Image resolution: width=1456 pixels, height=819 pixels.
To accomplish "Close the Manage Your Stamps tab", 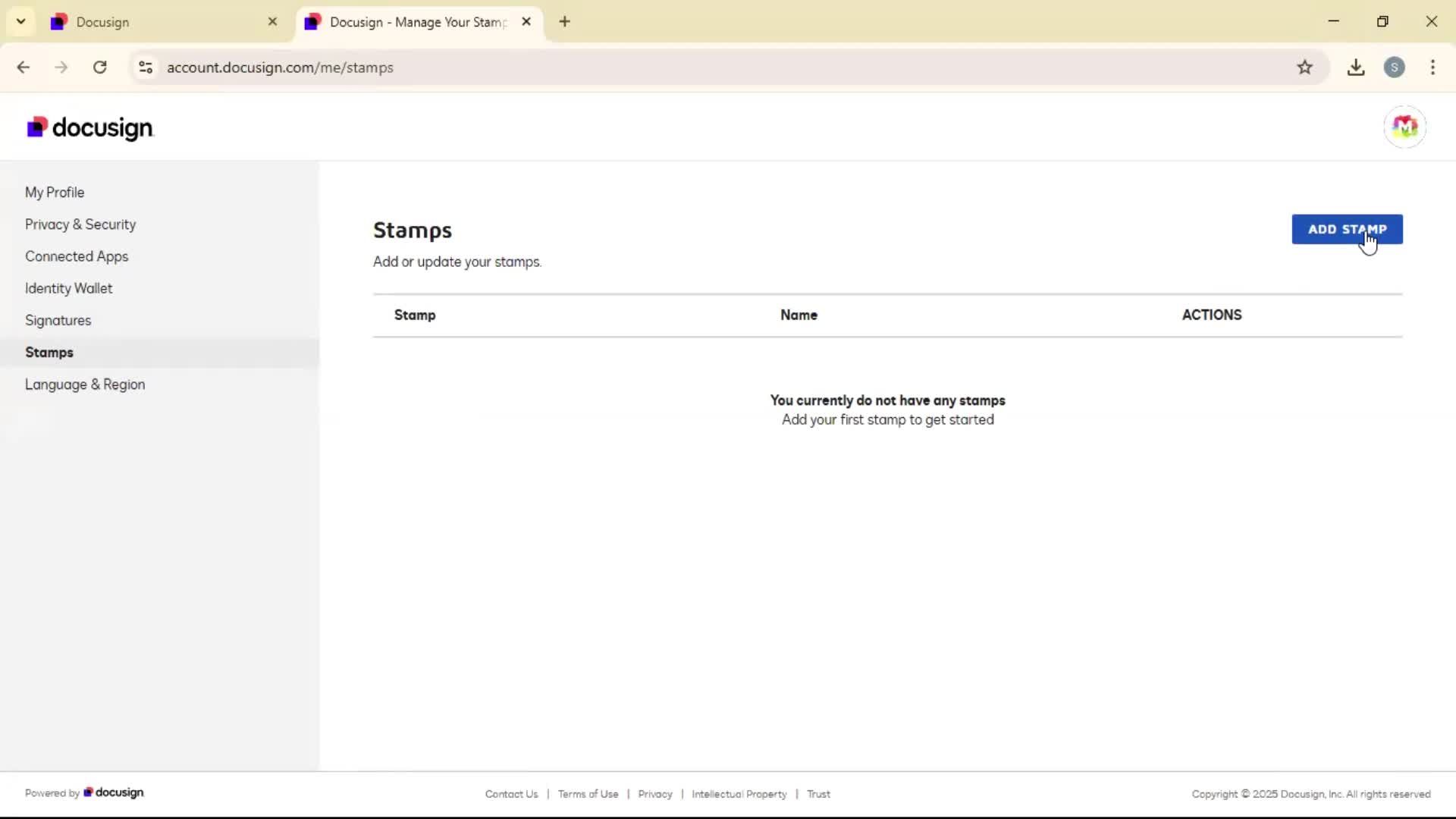I will [526, 22].
